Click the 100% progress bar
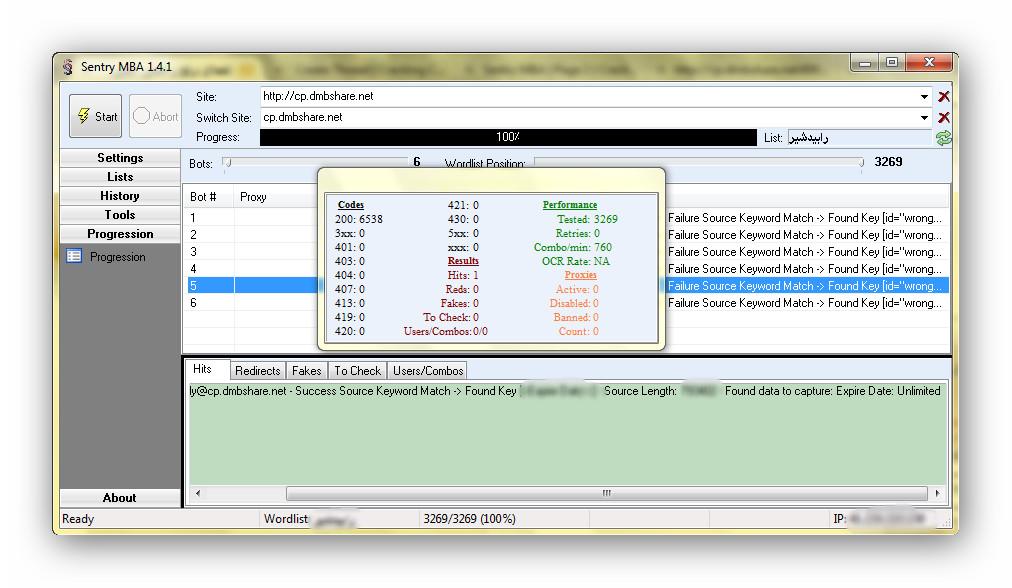This screenshot has width=1012, height=588. [508, 137]
